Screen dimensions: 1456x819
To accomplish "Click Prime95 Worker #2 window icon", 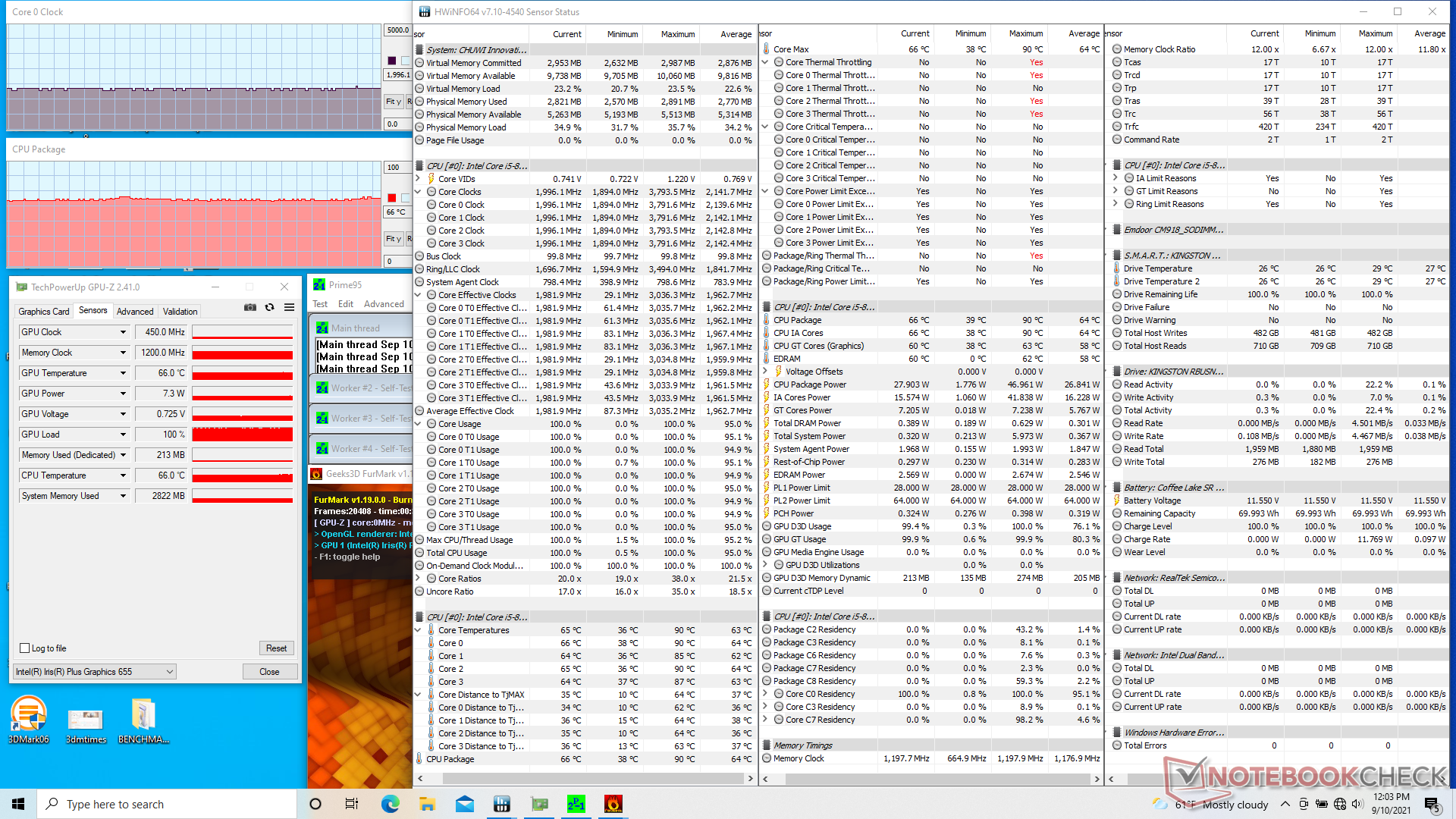I will (322, 388).
